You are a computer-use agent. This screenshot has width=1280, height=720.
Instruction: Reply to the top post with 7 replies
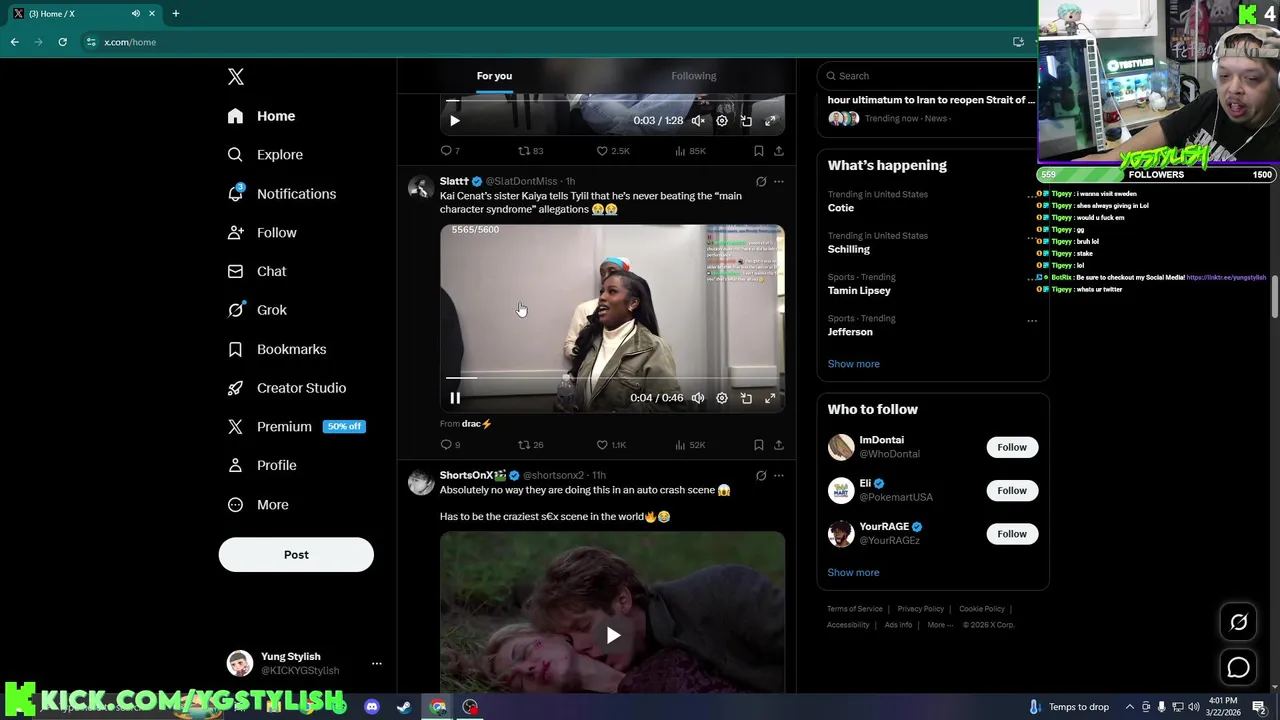click(450, 151)
